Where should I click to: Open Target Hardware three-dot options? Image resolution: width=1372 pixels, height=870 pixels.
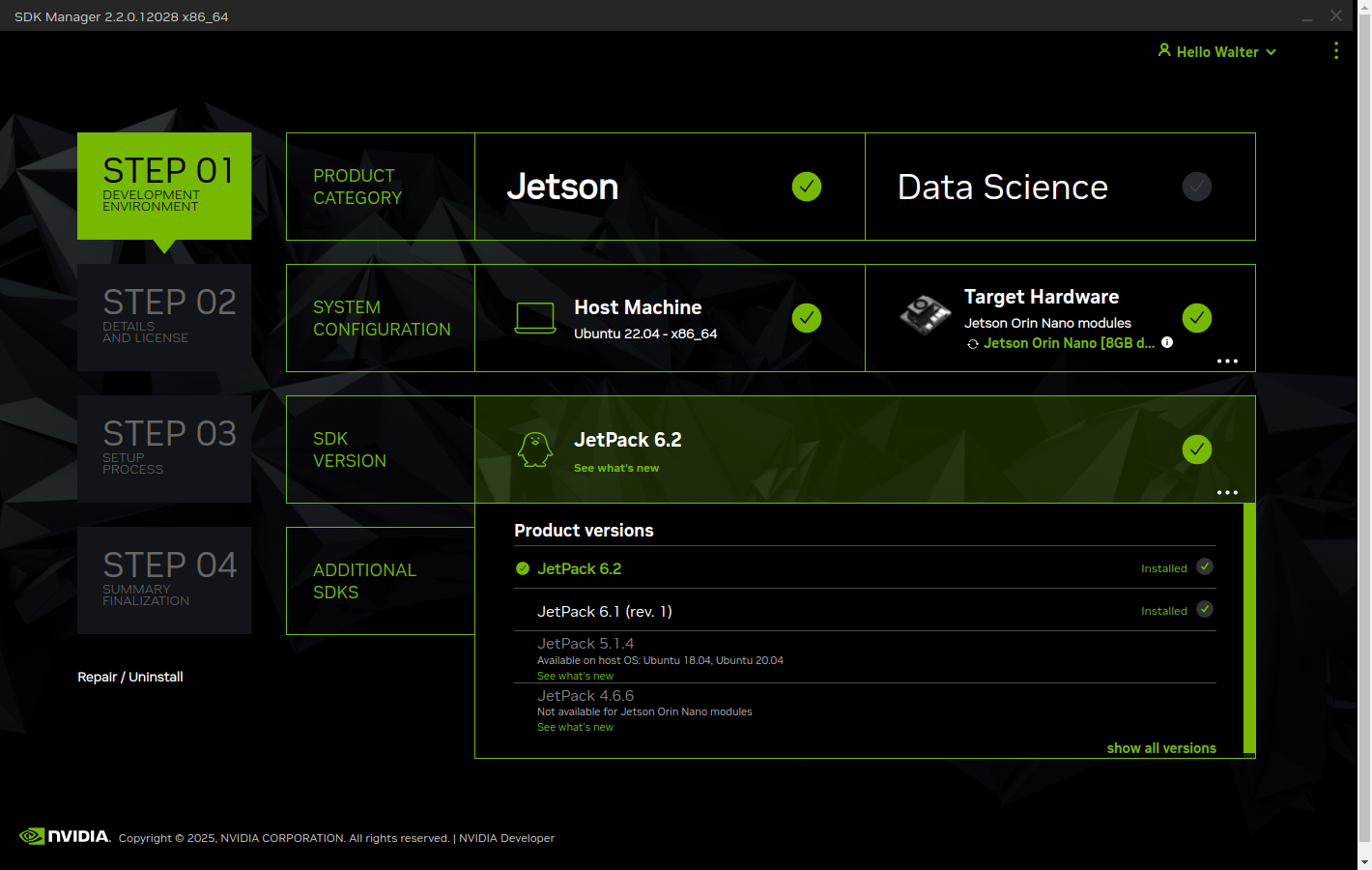pyautogui.click(x=1227, y=361)
